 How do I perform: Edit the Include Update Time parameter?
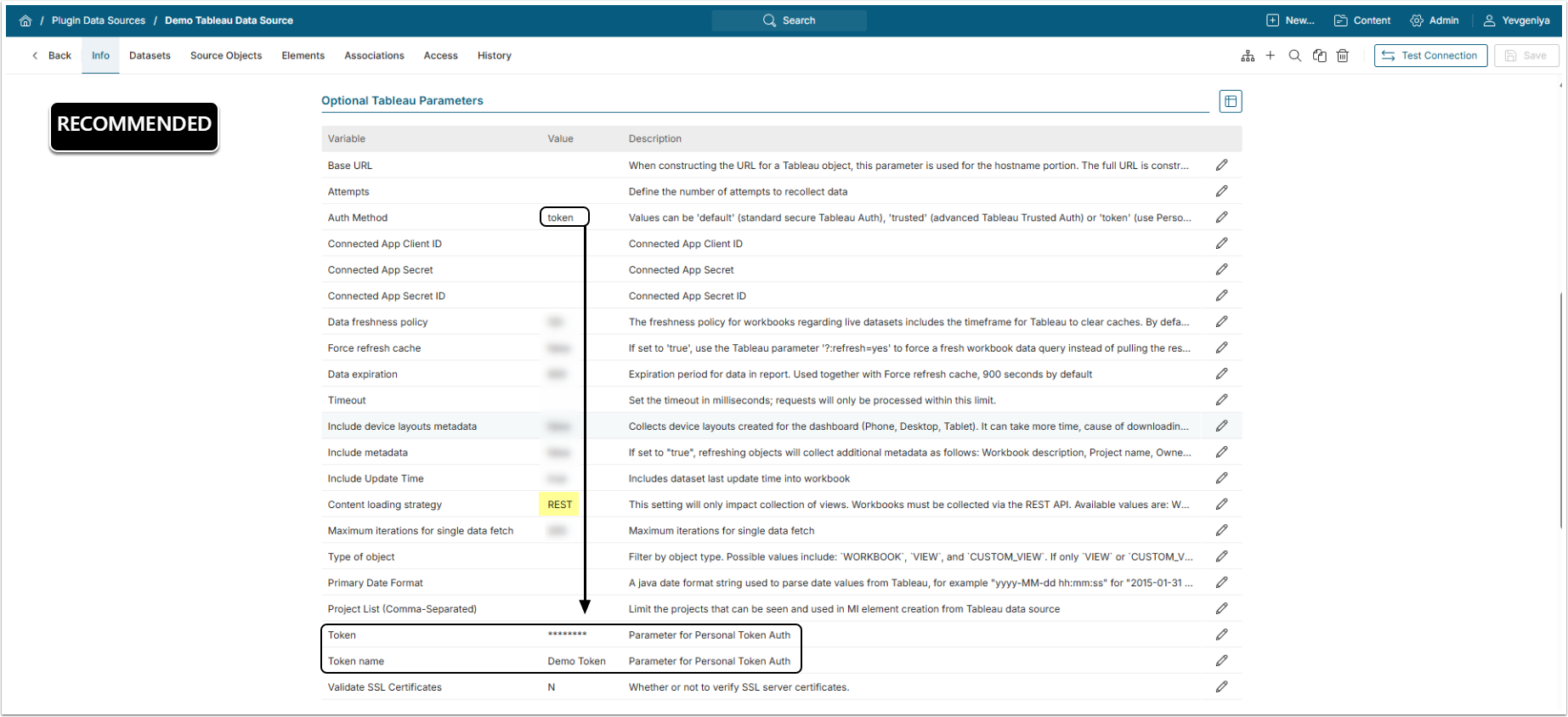(1221, 478)
